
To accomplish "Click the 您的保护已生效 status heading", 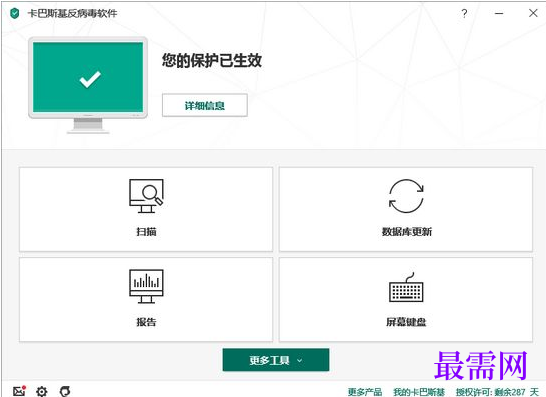I will point(212,61).
